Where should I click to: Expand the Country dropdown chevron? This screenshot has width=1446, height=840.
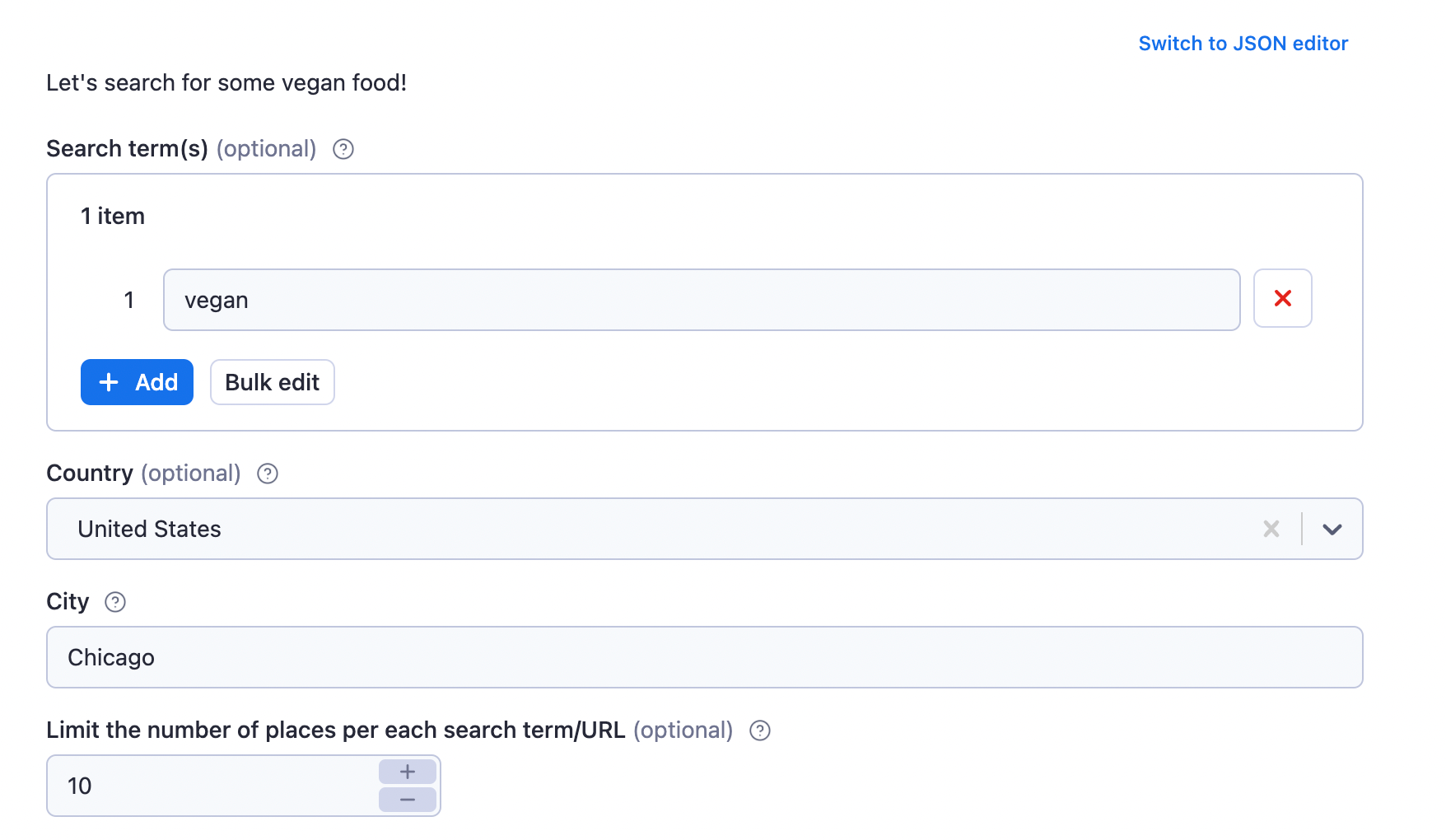tap(1332, 529)
